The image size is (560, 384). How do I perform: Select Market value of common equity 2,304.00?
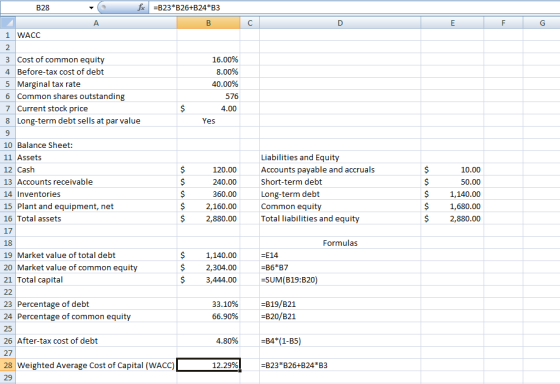208,267
